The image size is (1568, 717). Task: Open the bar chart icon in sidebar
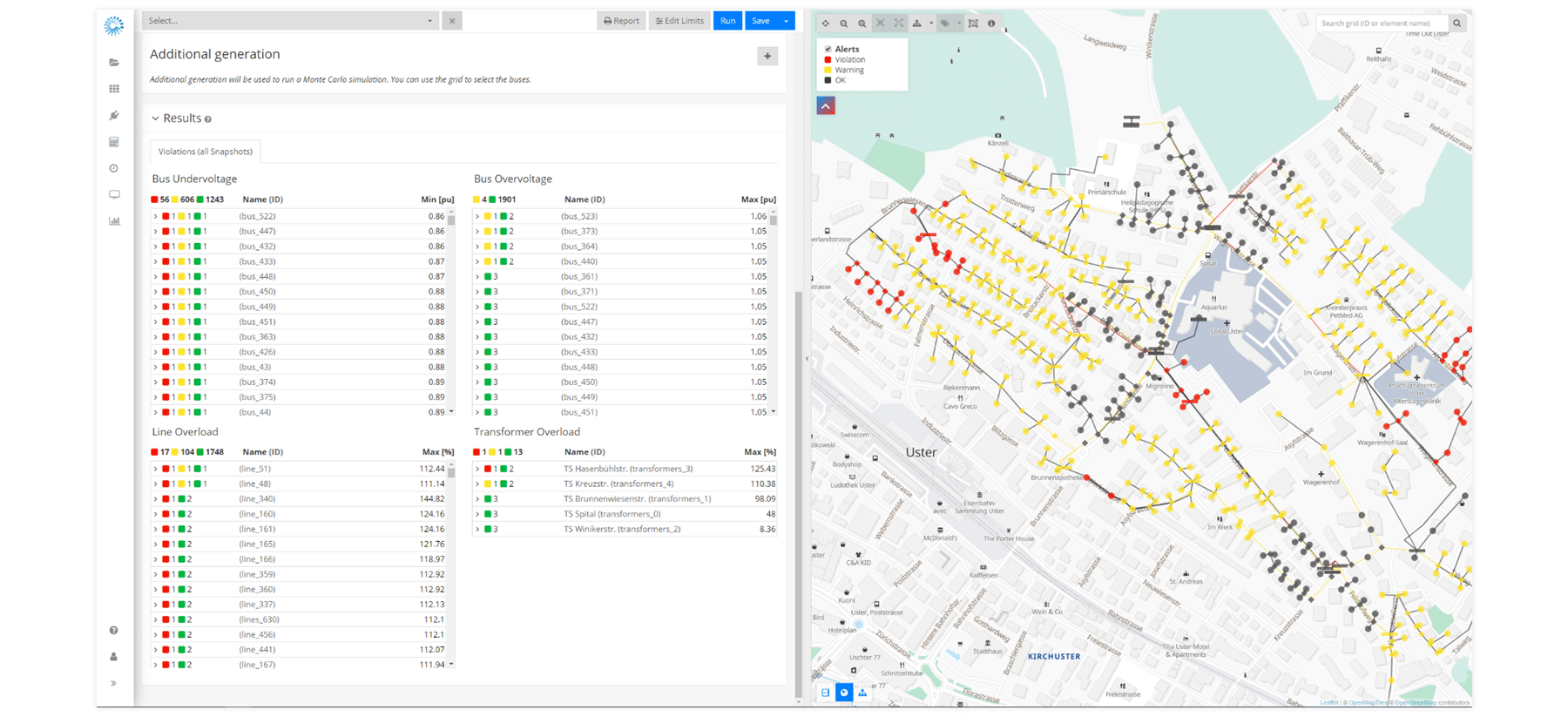(114, 221)
